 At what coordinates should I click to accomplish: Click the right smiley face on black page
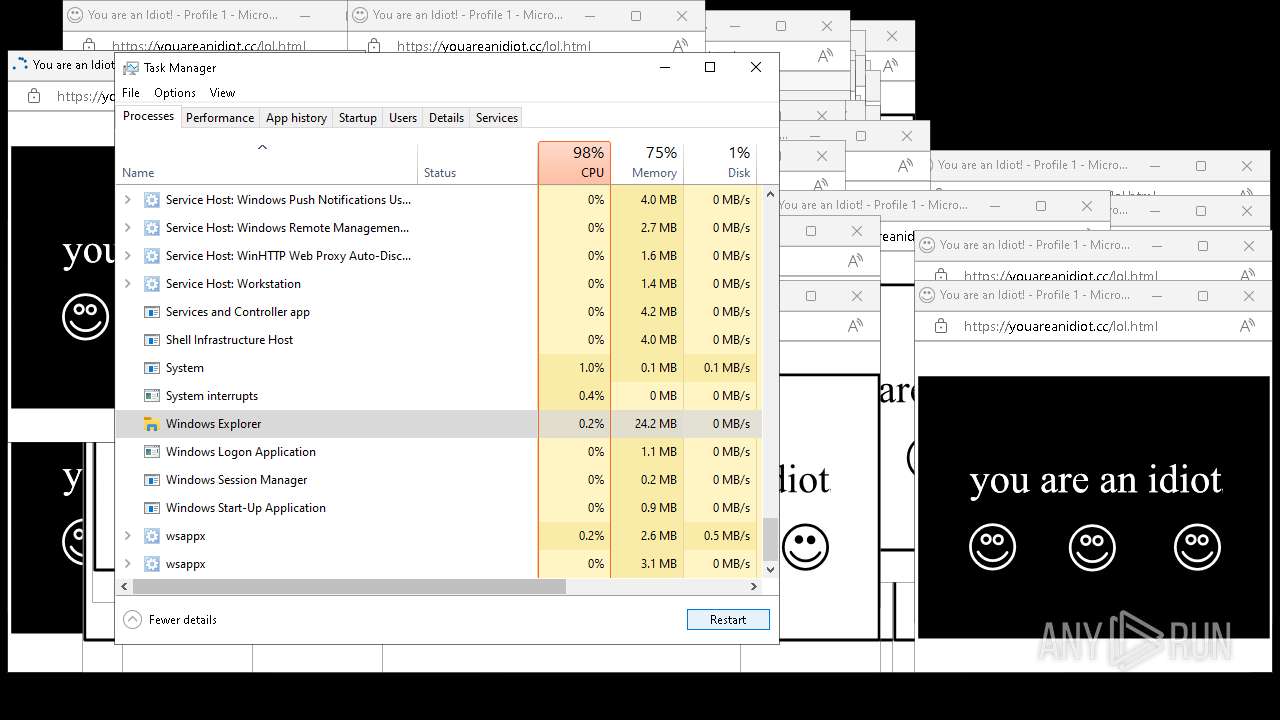(1197, 547)
